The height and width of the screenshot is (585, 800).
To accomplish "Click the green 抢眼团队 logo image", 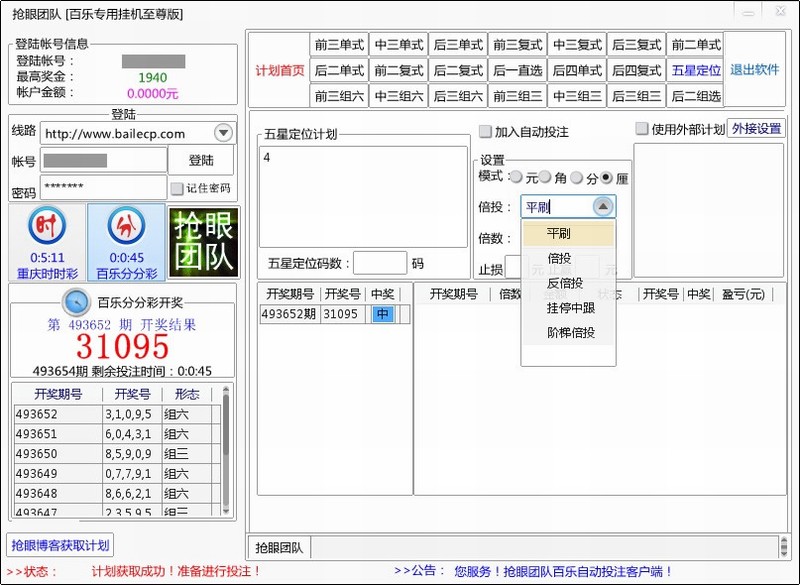I will click(203, 242).
